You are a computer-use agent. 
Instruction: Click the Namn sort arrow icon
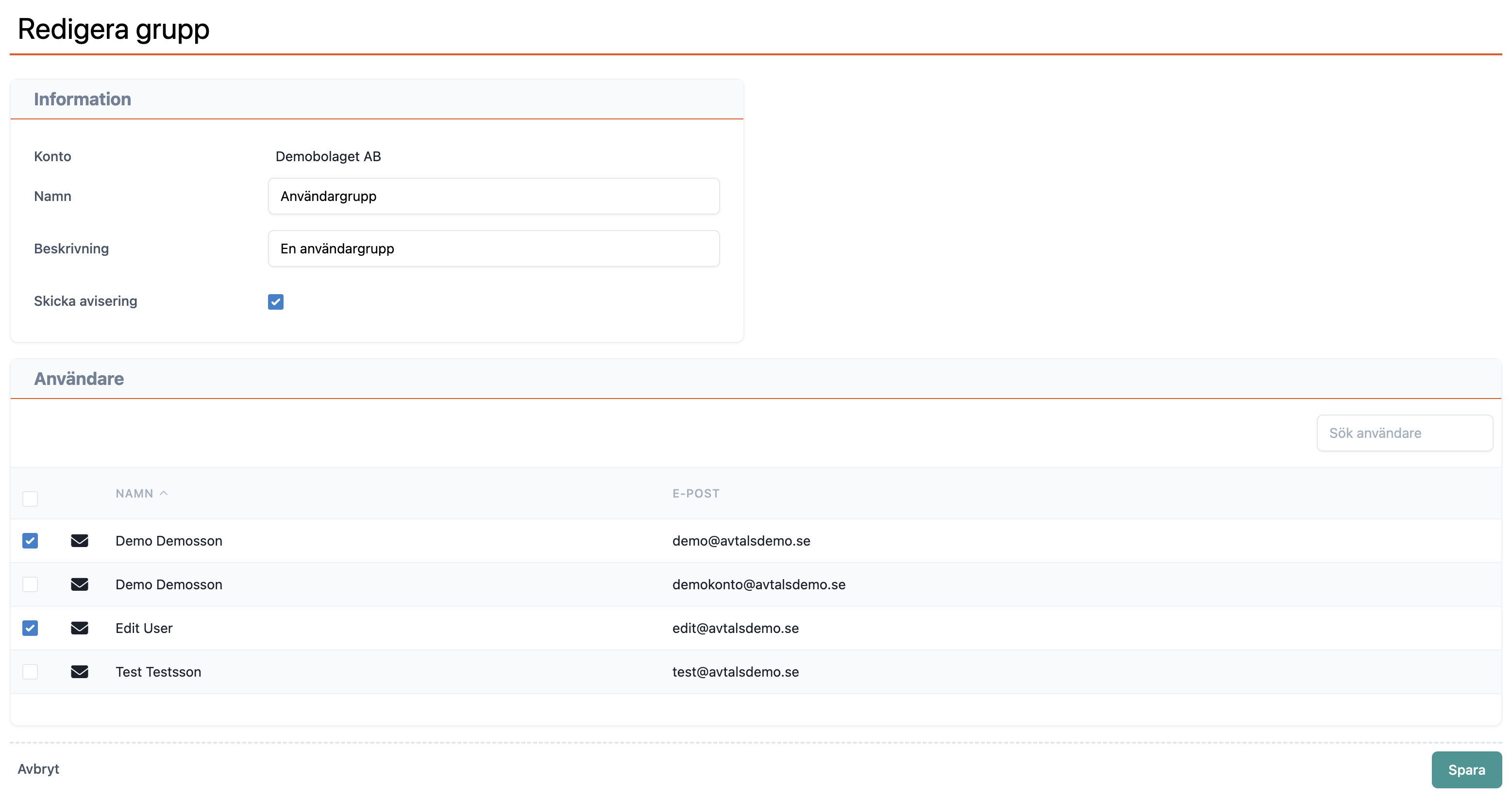click(164, 494)
